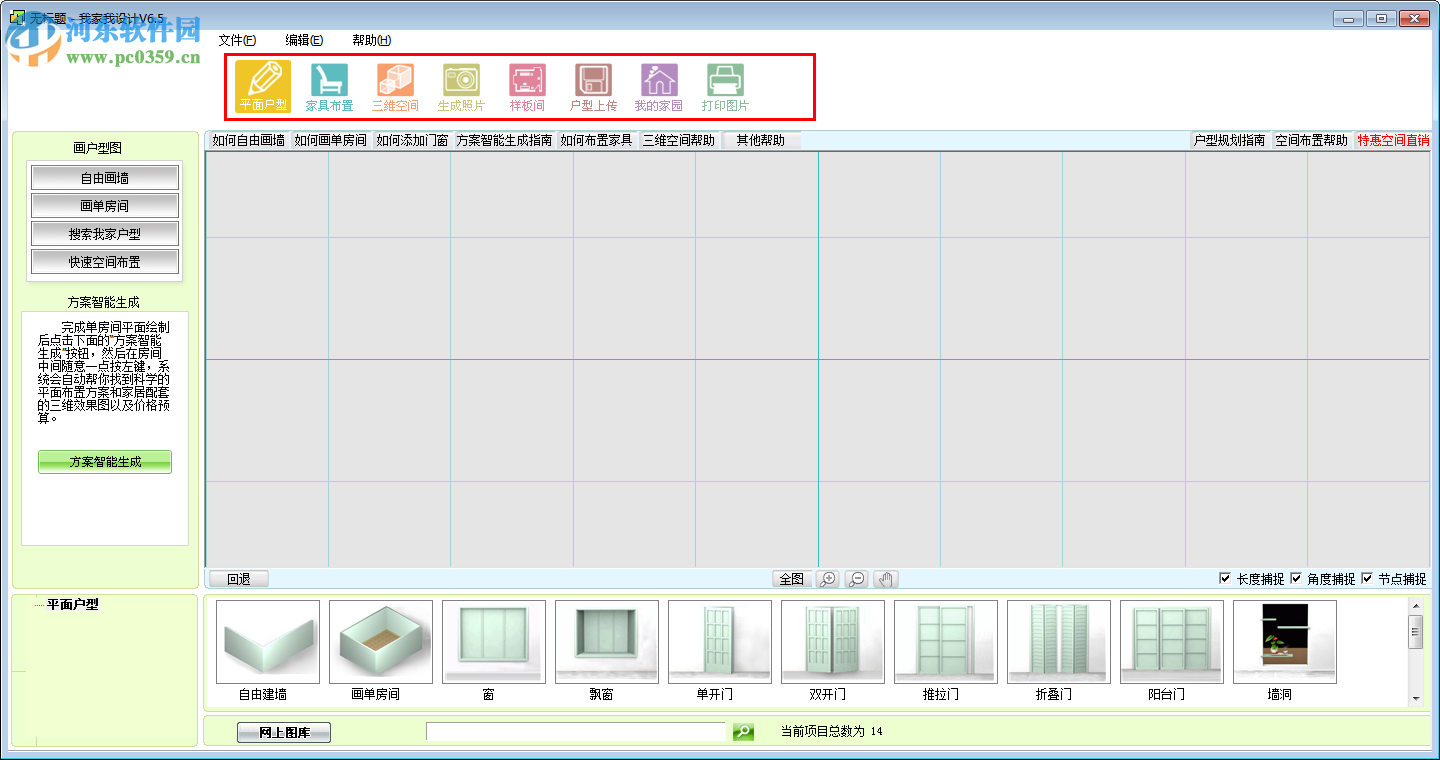Open the 帮助 menu

(371, 40)
